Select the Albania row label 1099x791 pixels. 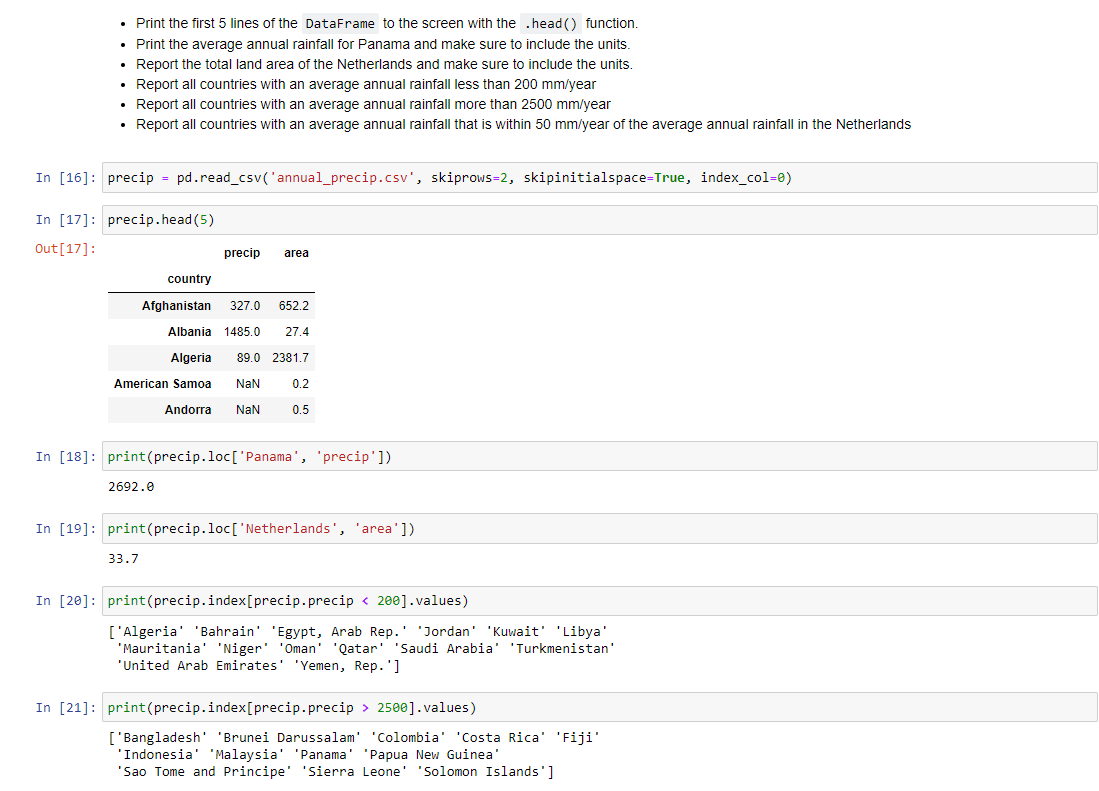coord(189,331)
